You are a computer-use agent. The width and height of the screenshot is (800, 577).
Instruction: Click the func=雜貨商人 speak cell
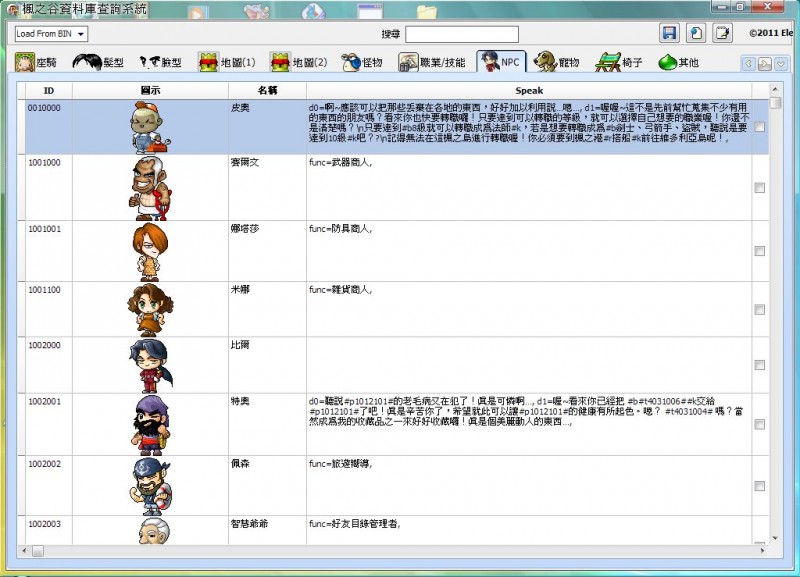coord(529,309)
